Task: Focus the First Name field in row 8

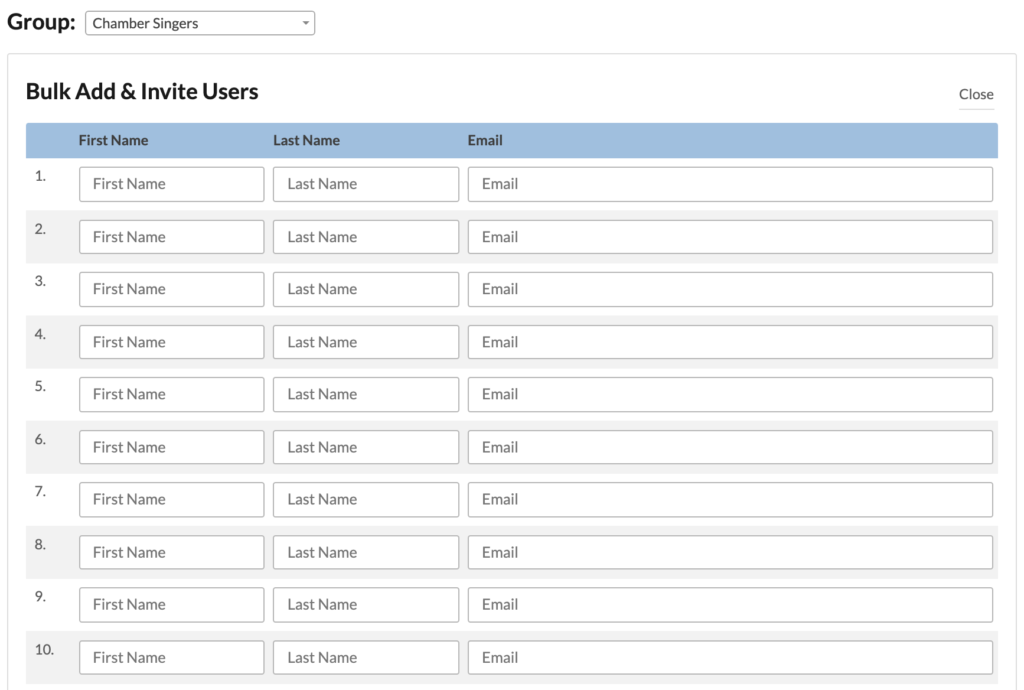Action: tap(171, 552)
